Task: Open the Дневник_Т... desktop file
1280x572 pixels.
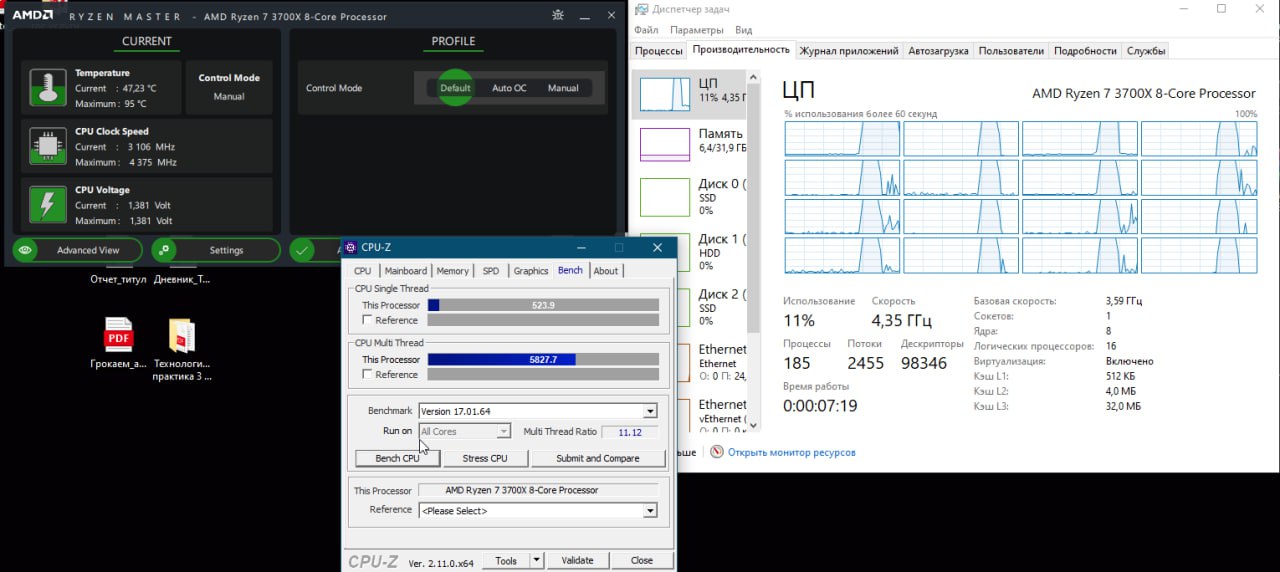Action: coord(182,279)
